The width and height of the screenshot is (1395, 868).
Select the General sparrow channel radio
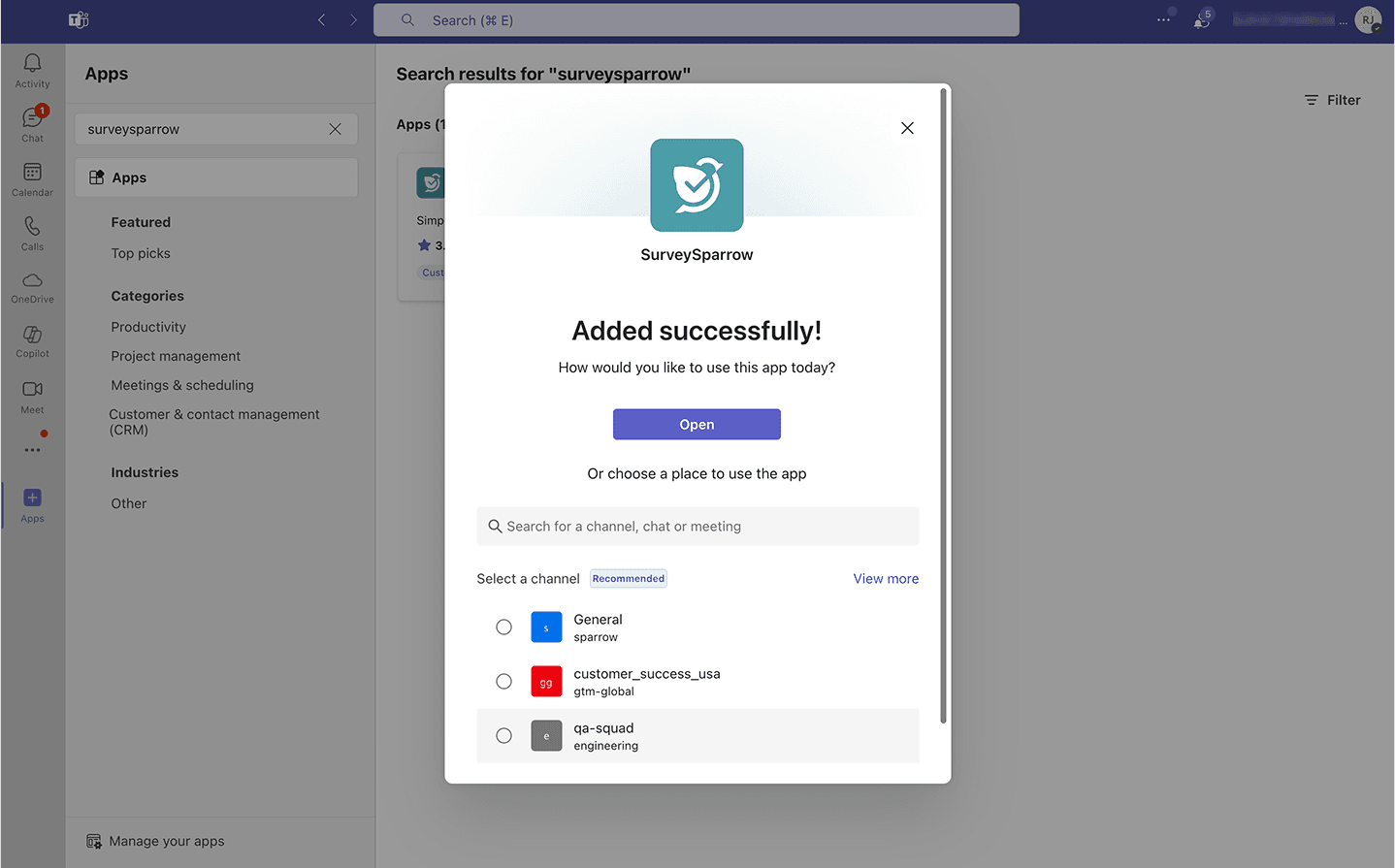pyautogui.click(x=503, y=627)
